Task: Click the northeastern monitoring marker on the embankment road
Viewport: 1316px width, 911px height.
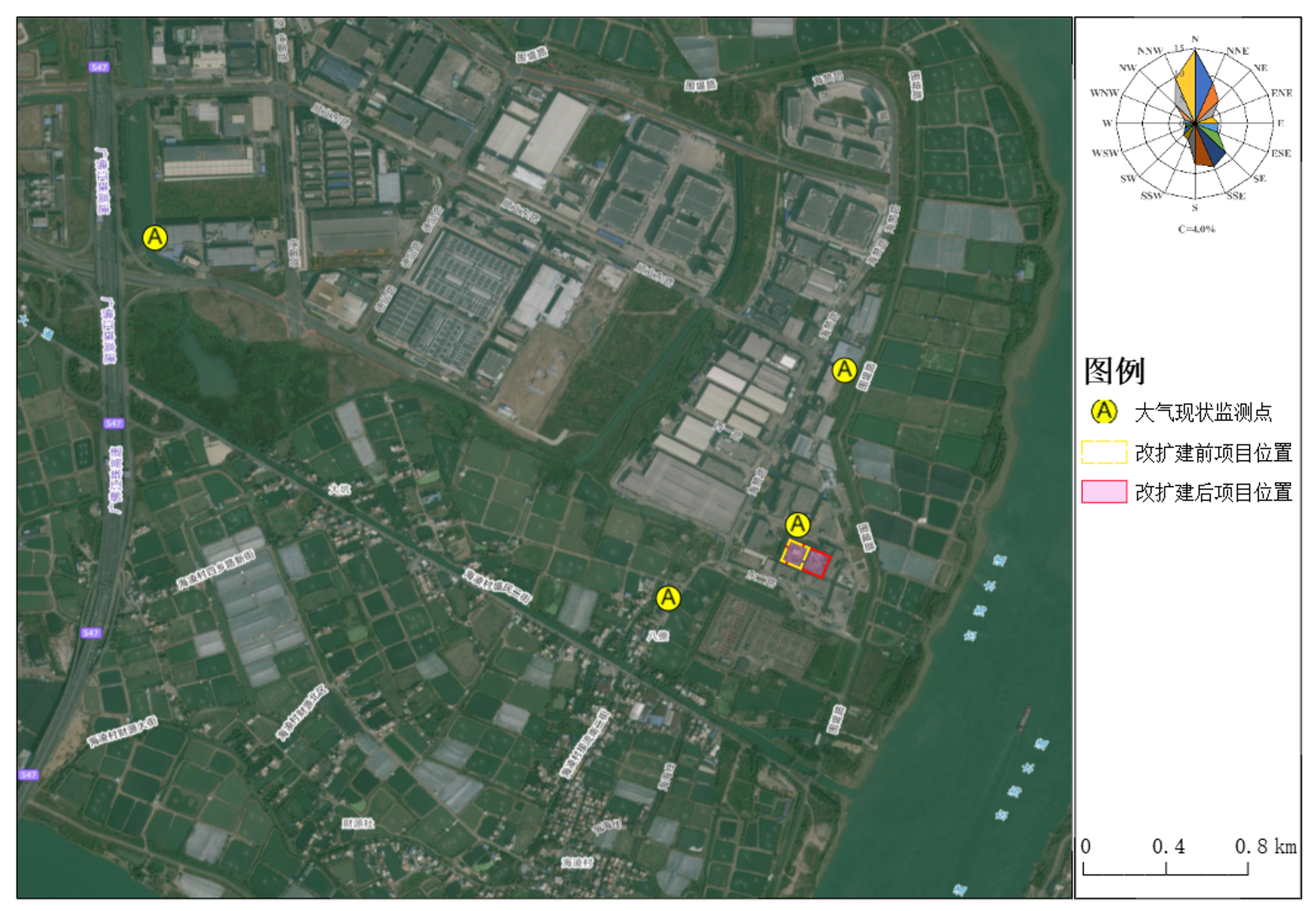Action: pos(844,370)
